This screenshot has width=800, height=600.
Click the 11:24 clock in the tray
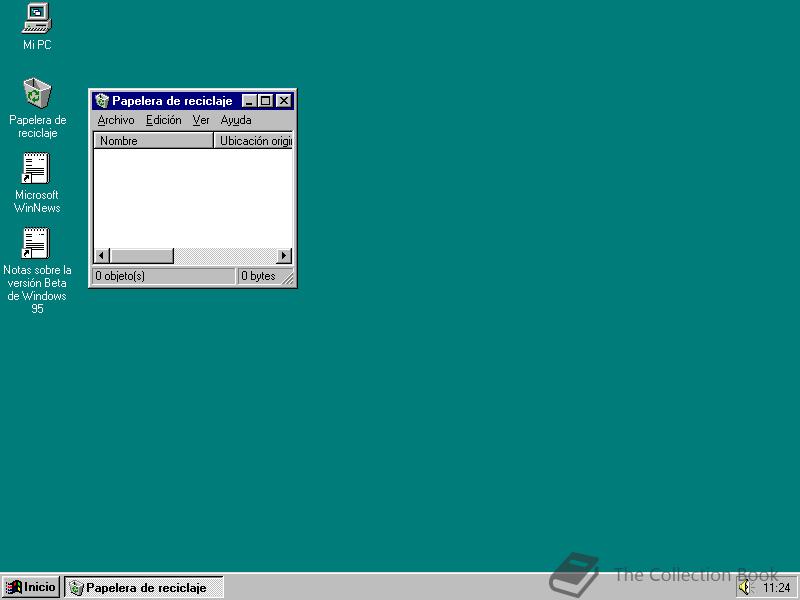tap(777, 588)
